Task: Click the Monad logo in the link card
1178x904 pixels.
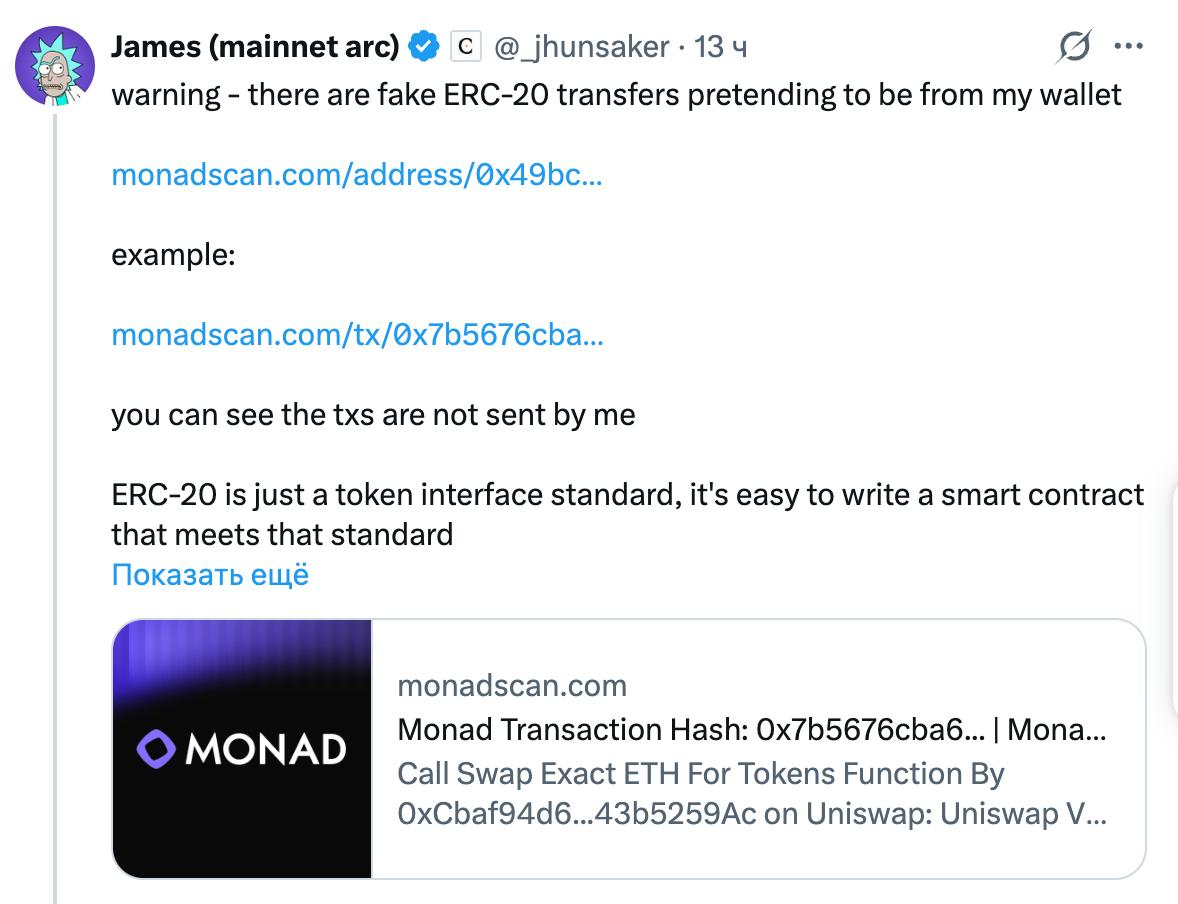Action: [x=240, y=748]
